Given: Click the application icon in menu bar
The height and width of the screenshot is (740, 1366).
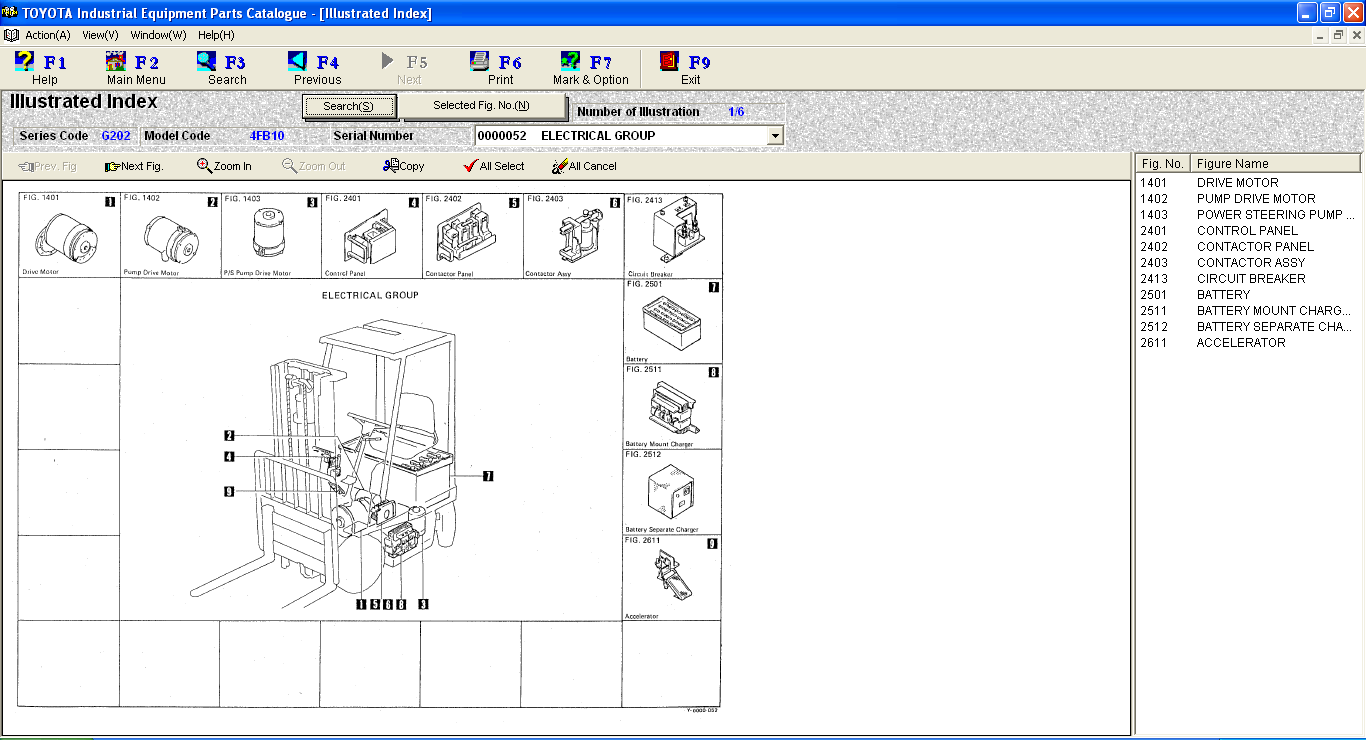Looking at the screenshot, I should point(11,35).
